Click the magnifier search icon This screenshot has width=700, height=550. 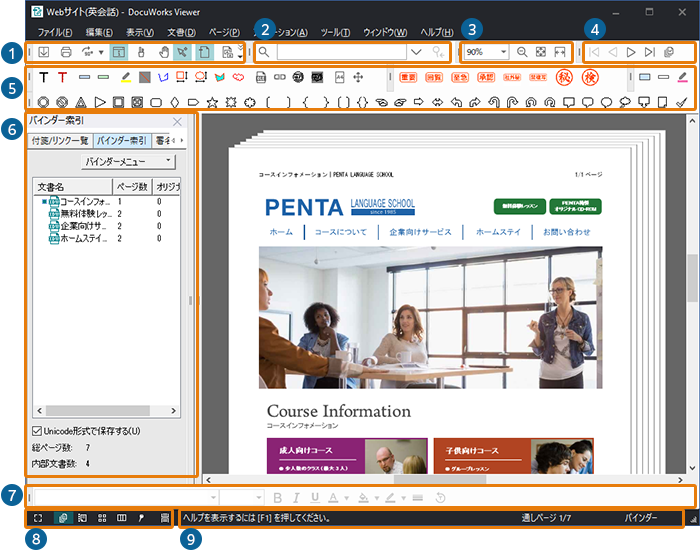[264, 52]
